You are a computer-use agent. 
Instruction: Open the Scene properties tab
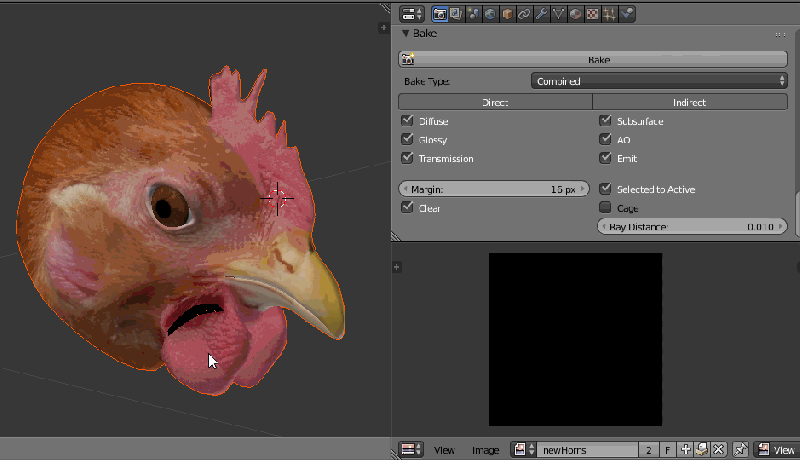pos(473,14)
